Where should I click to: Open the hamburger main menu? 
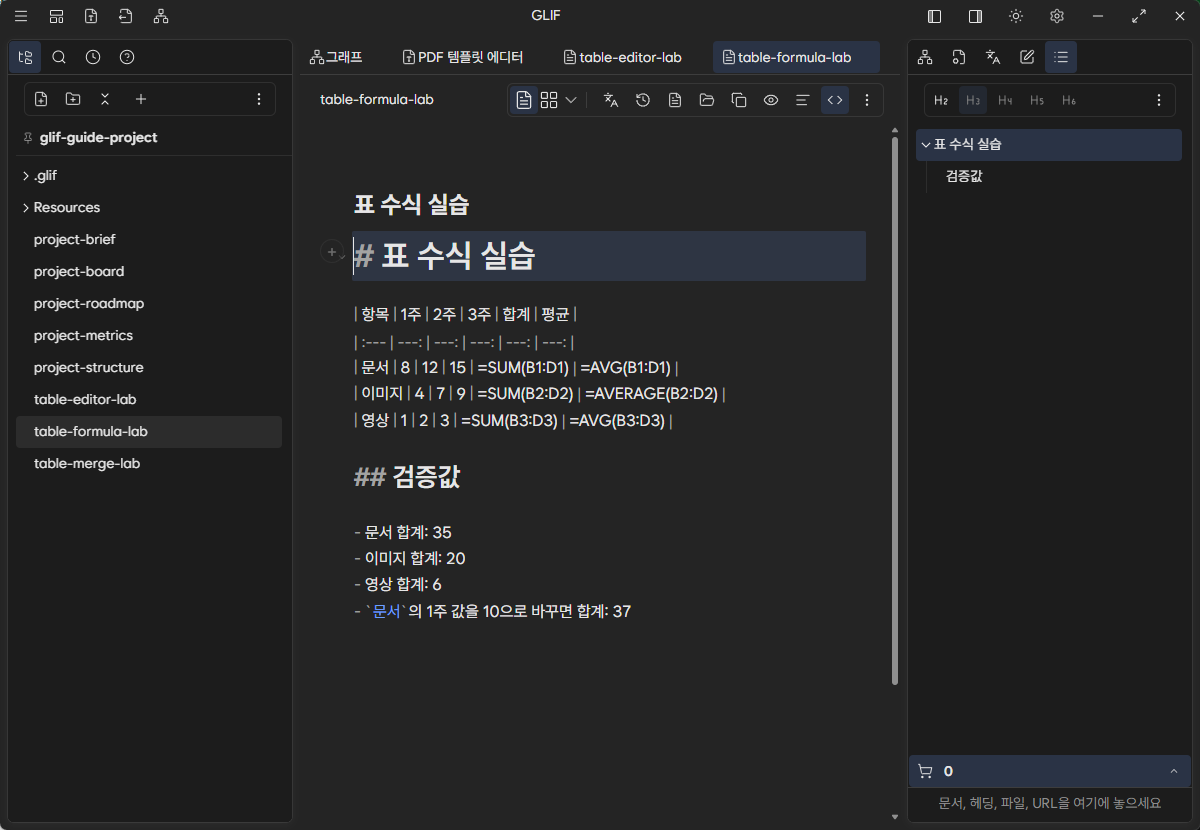21,16
